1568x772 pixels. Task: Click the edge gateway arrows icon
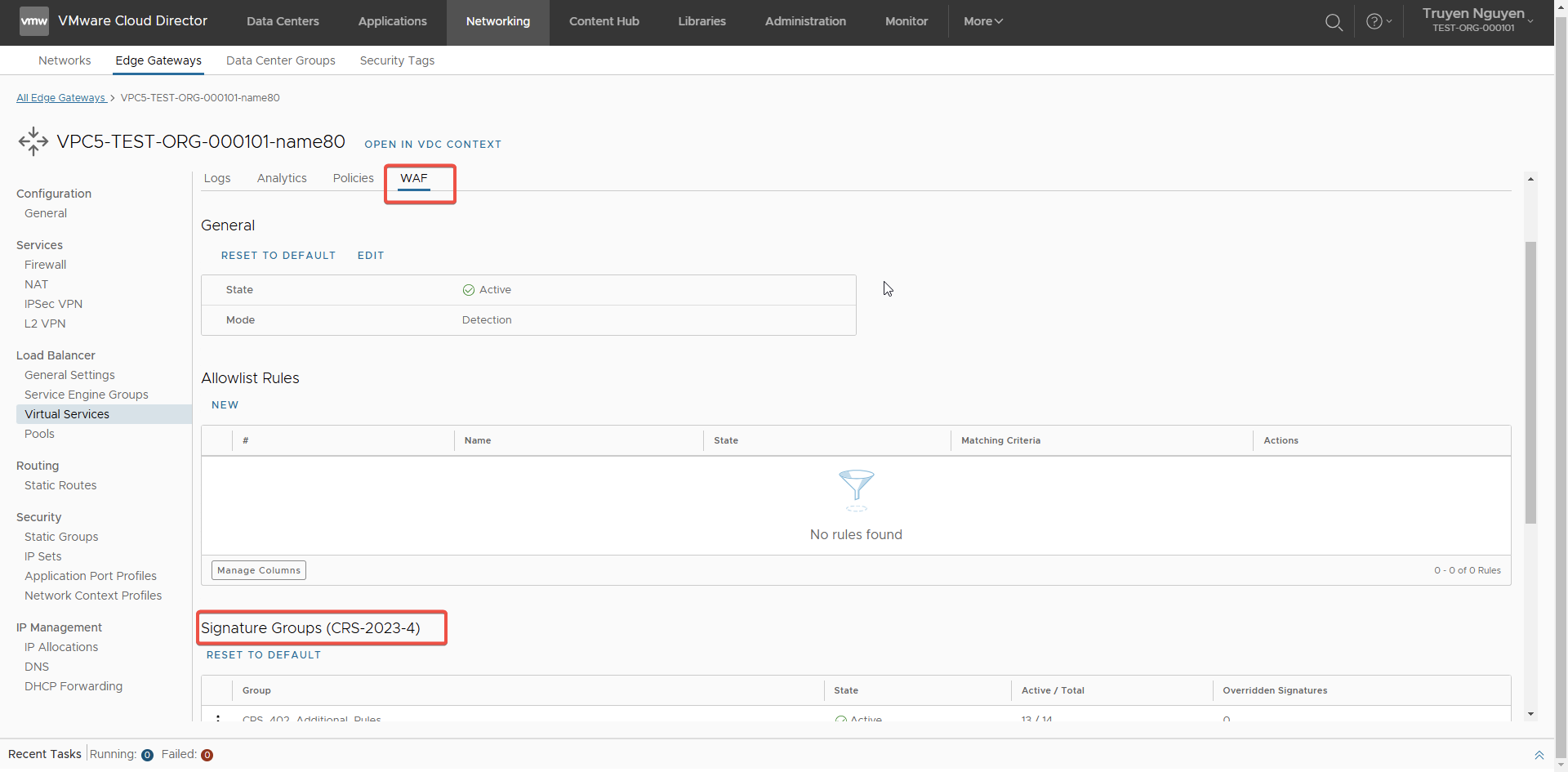(33, 141)
